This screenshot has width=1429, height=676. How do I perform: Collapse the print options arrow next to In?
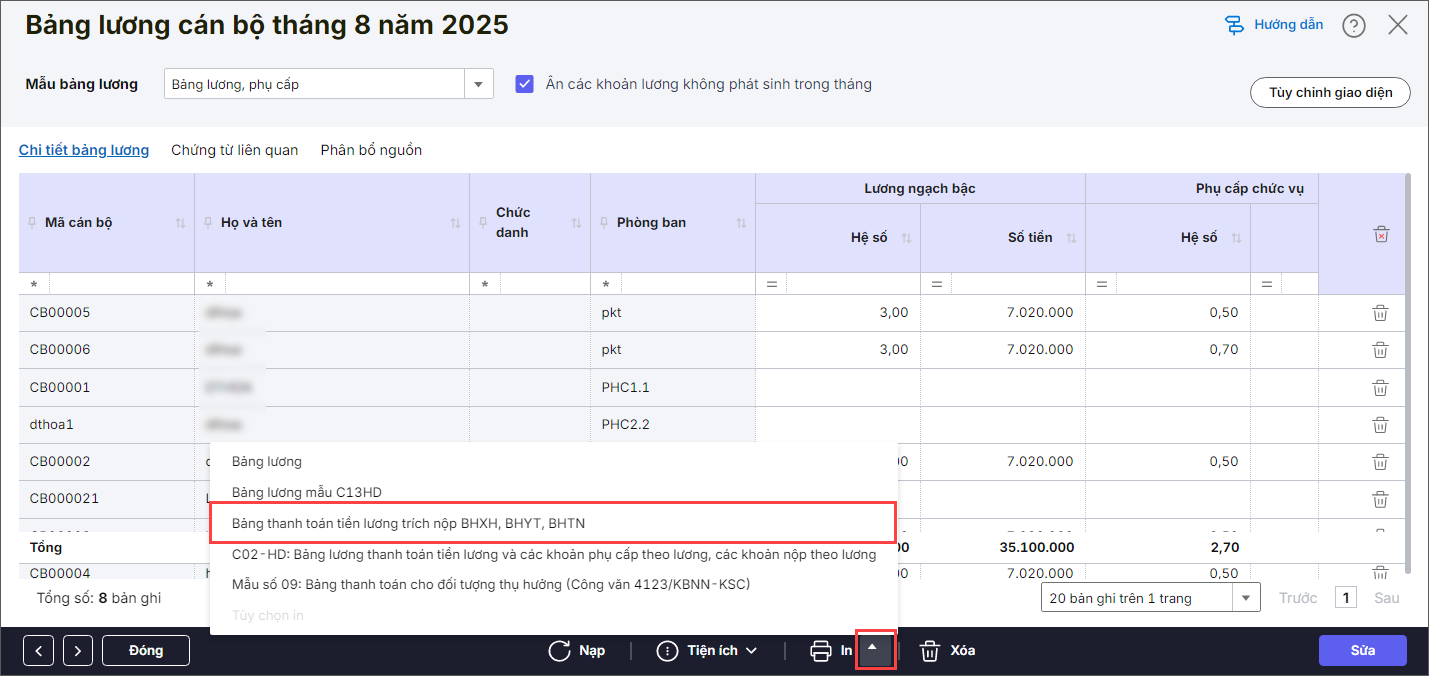tap(872, 649)
